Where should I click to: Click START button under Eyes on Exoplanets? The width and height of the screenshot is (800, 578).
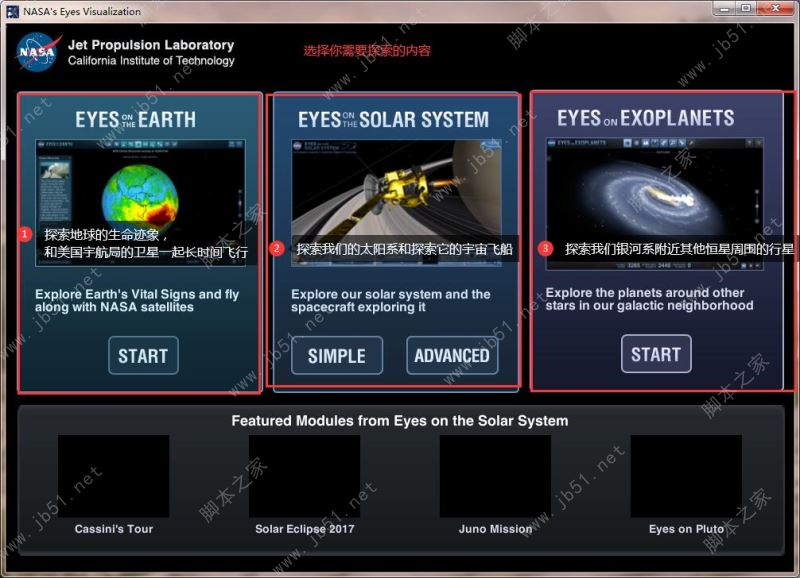tap(656, 354)
